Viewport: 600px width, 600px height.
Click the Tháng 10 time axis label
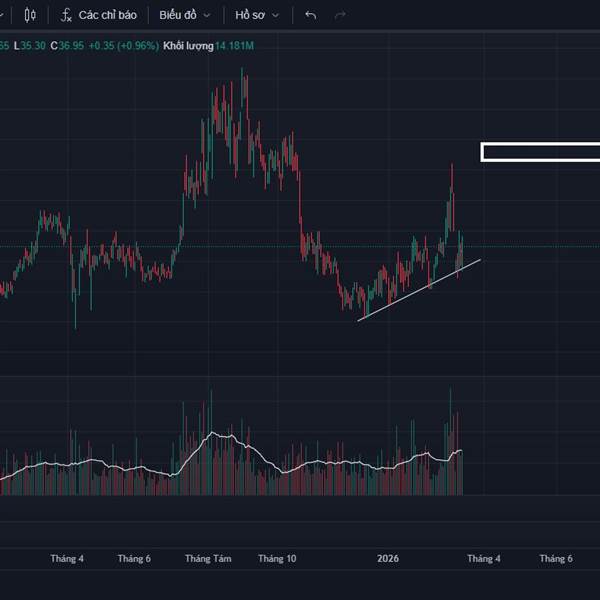(277, 559)
